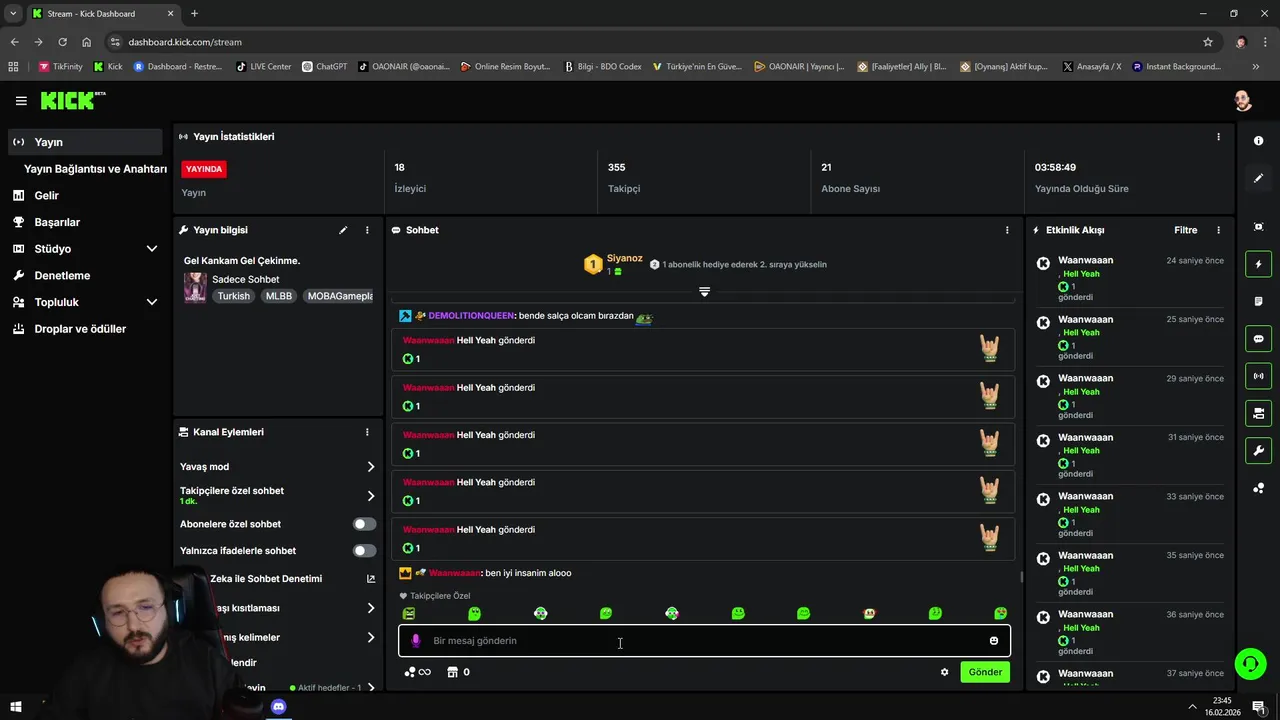Open the hamburger menu next to Kick logo
This screenshot has height=720, width=1280.
coord(21,101)
